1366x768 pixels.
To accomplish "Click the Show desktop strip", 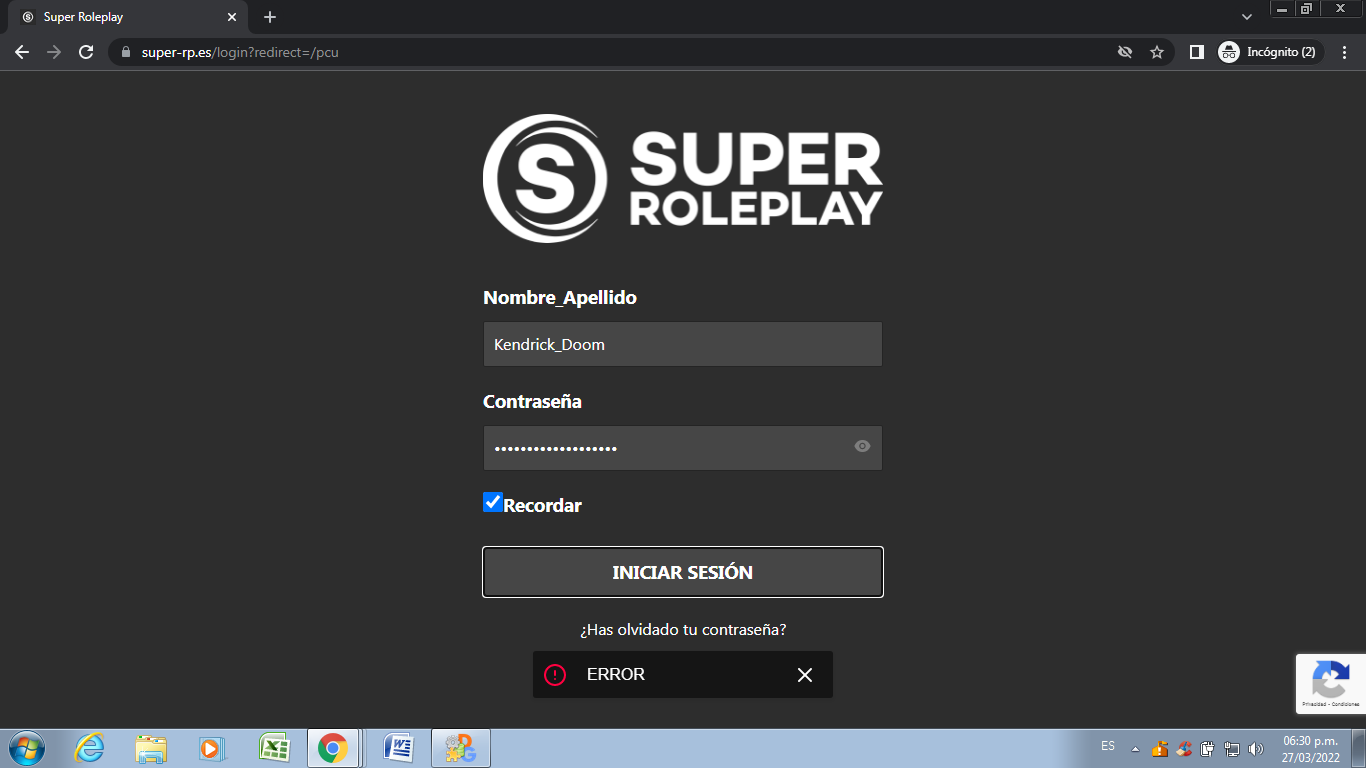I will [x=1359, y=748].
